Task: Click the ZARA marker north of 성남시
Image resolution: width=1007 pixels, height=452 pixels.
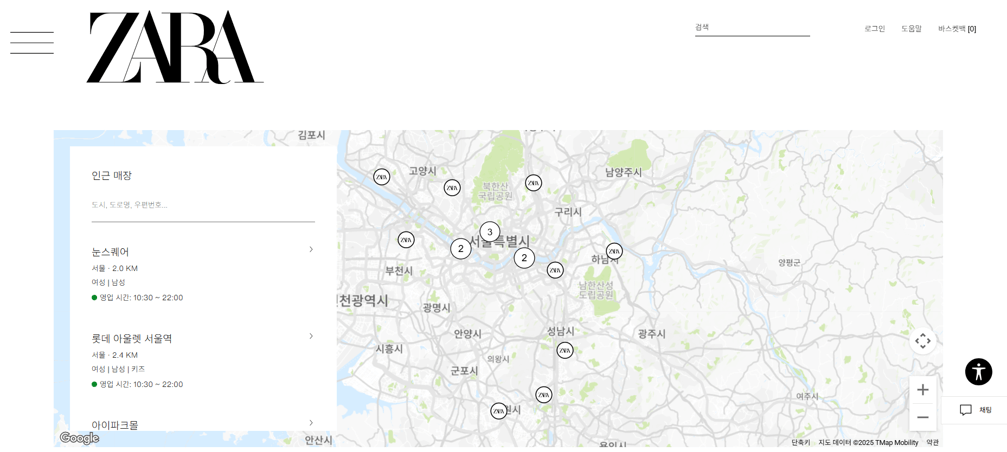Action: click(555, 270)
